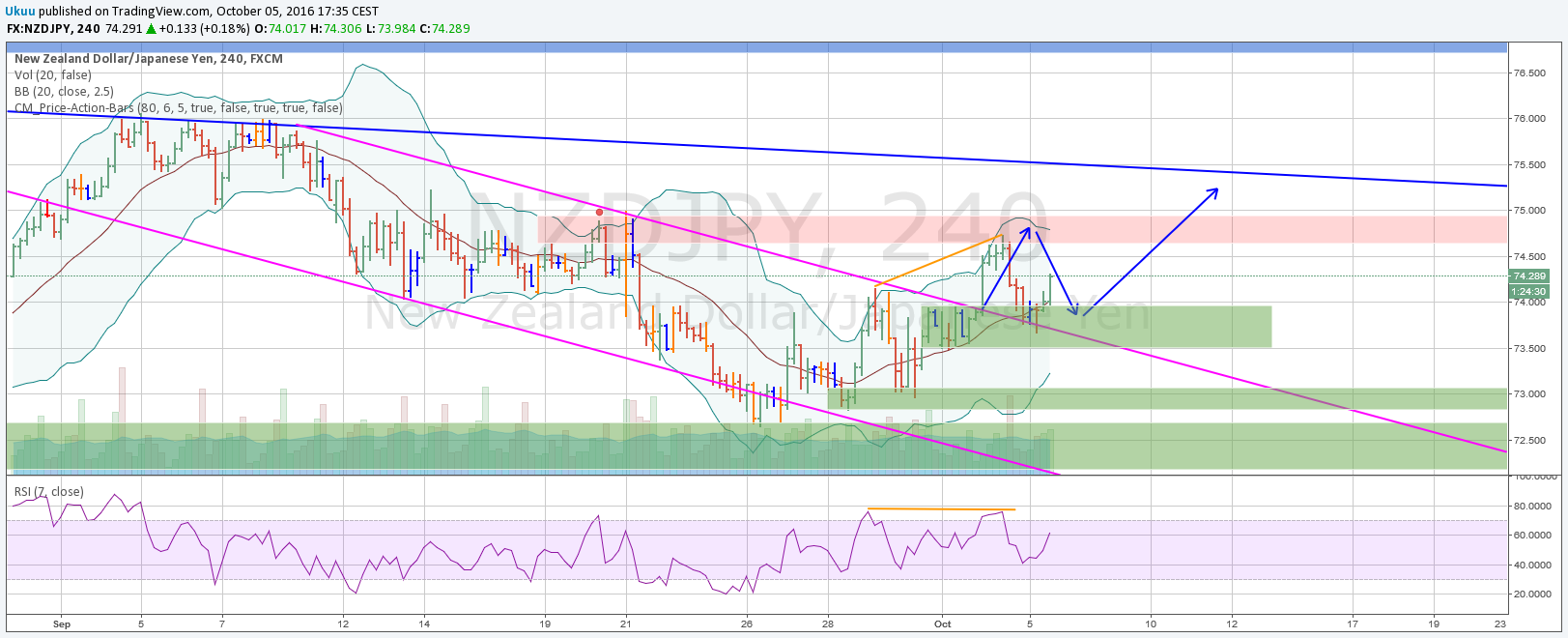Click the RSI 60.0000 axis label
The height and width of the screenshot is (638, 1568).
[x=1531, y=536]
